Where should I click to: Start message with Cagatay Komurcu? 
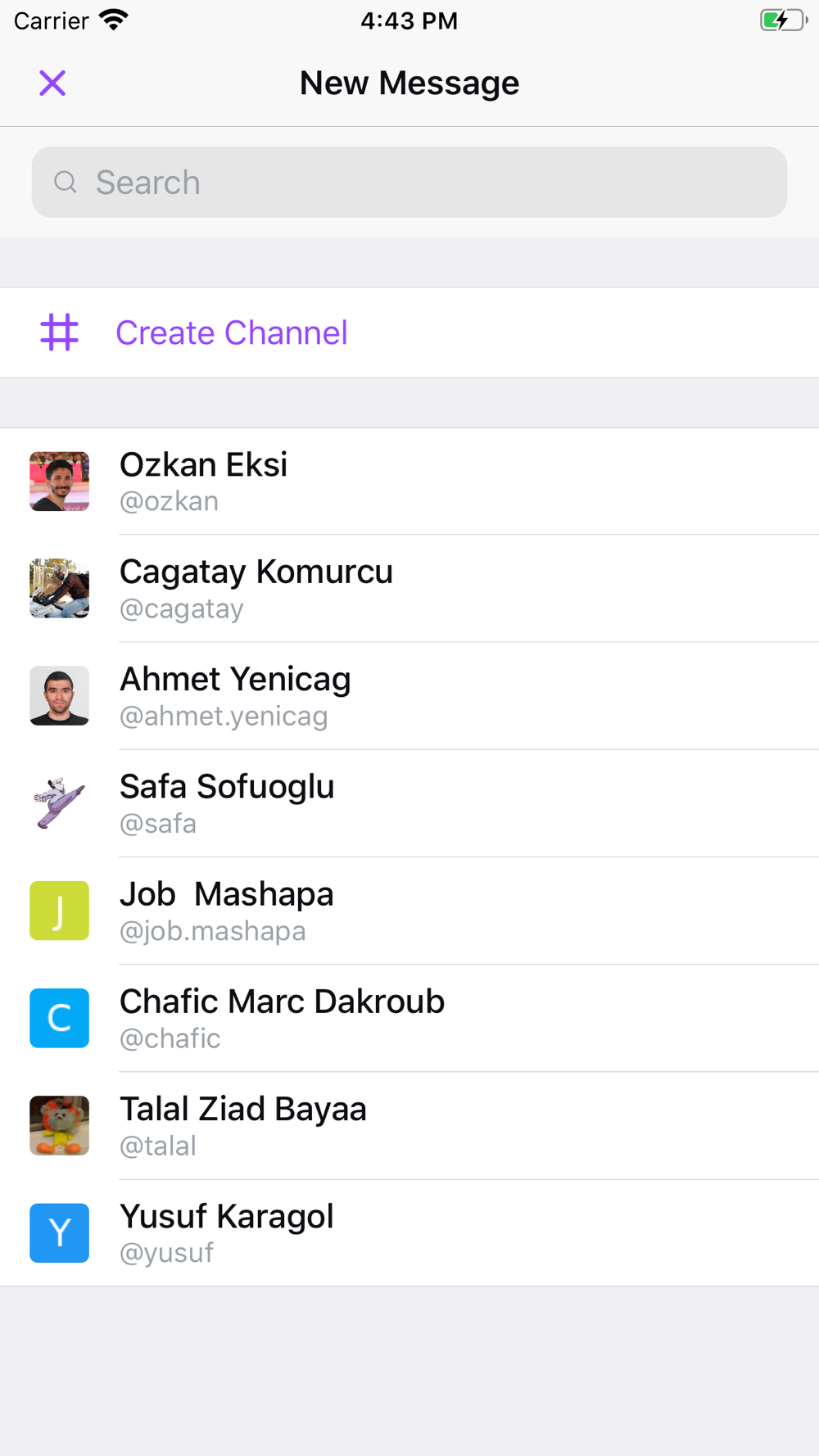click(409, 588)
